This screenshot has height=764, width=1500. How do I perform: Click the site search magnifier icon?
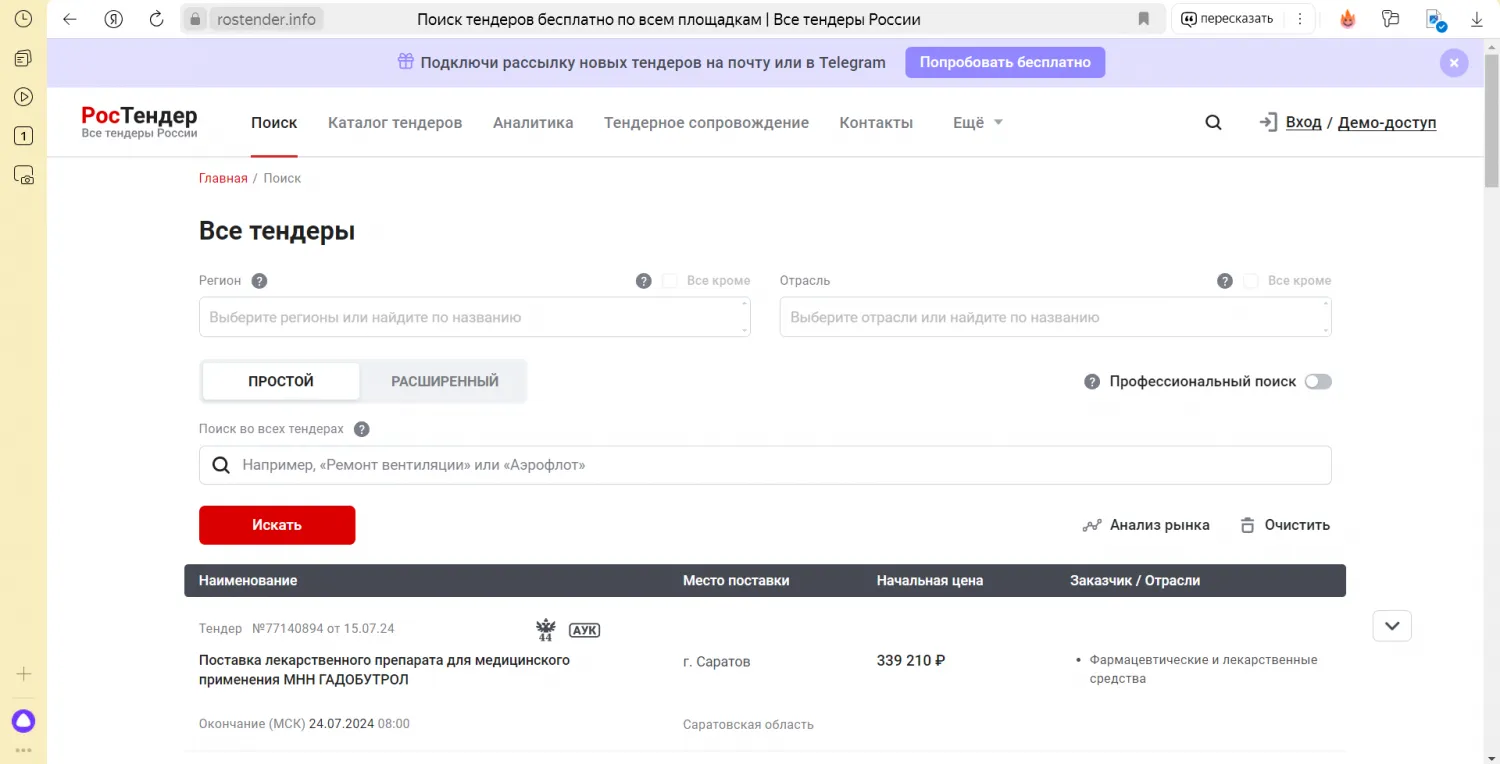(x=1213, y=123)
